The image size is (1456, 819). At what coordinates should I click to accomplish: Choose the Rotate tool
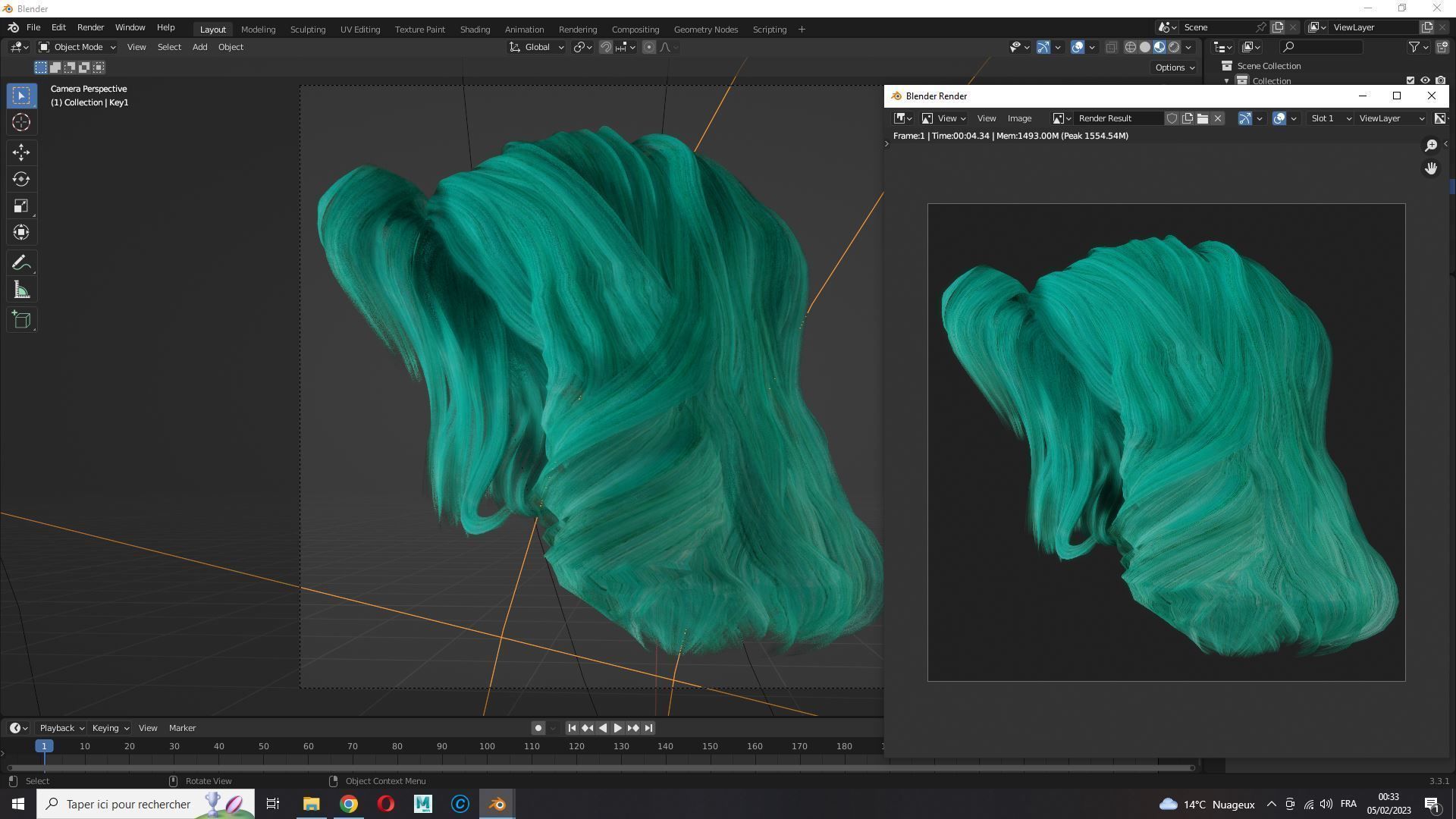click(x=21, y=179)
